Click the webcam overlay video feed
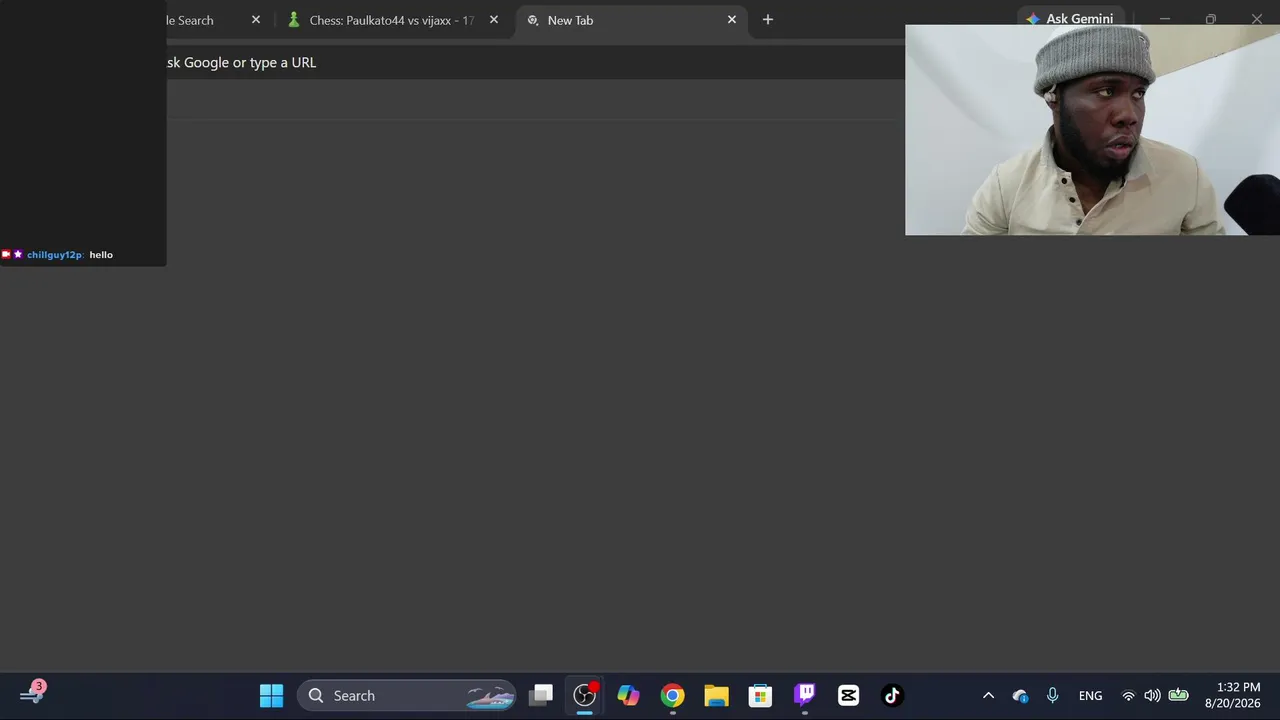 1092,130
